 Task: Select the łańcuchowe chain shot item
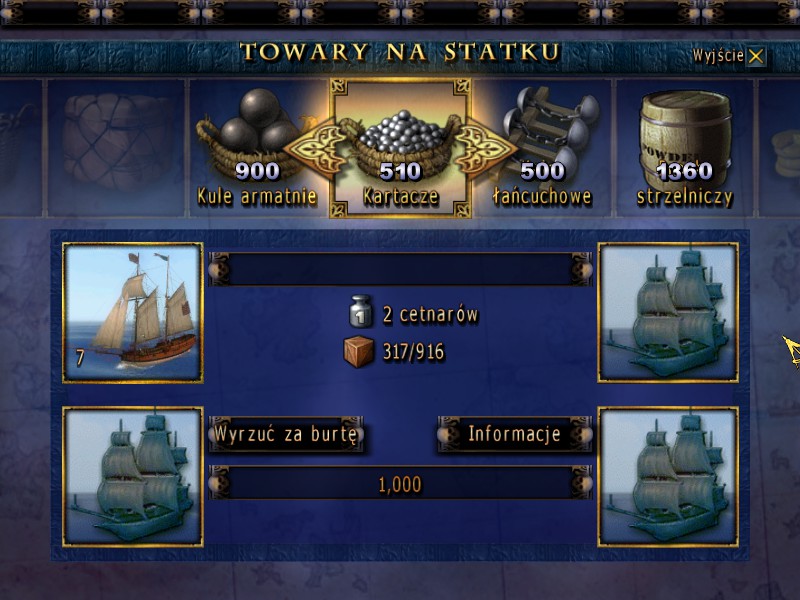[542, 148]
